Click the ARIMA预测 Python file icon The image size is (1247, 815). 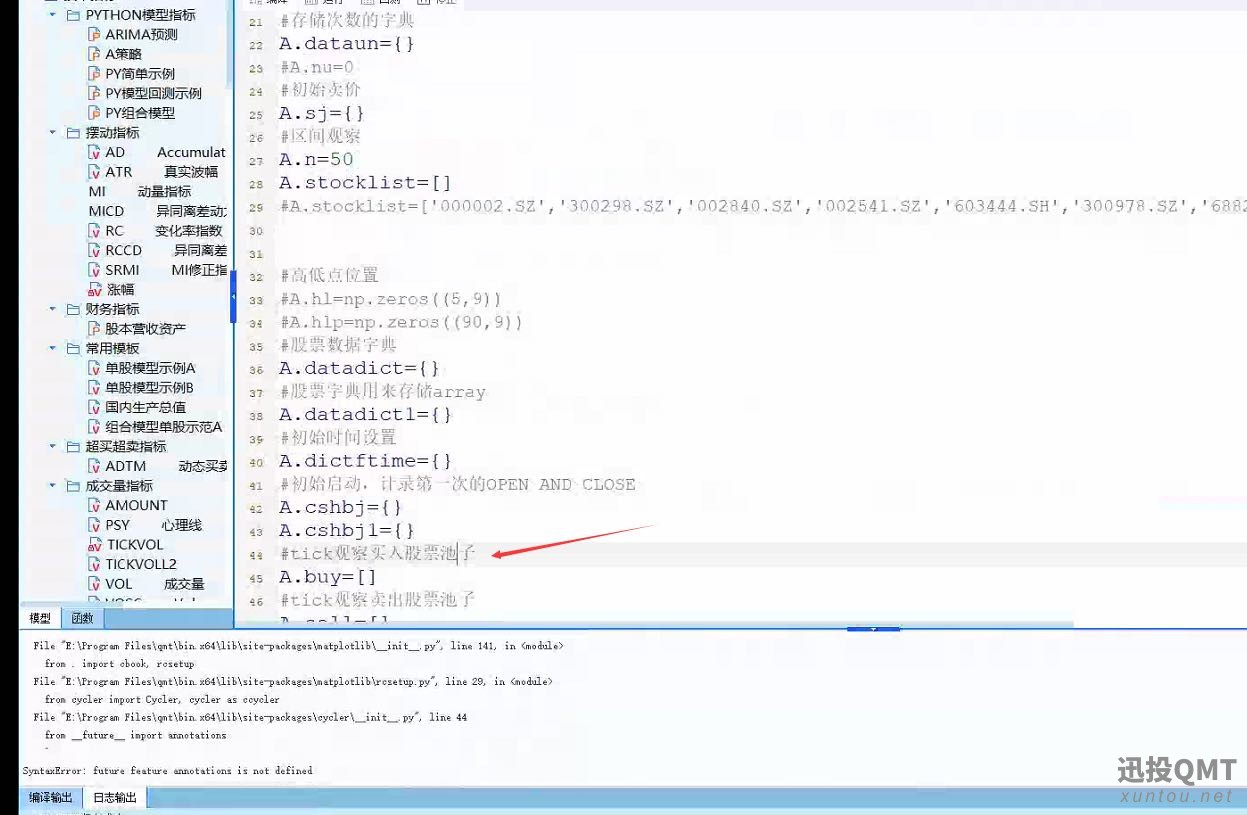click(95, 34)
